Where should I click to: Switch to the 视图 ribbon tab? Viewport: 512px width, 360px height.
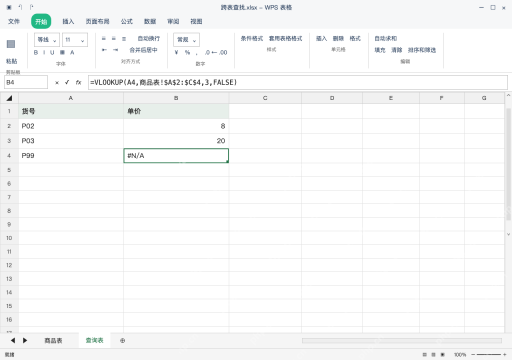pyautogui.click(x=196, y=21)
